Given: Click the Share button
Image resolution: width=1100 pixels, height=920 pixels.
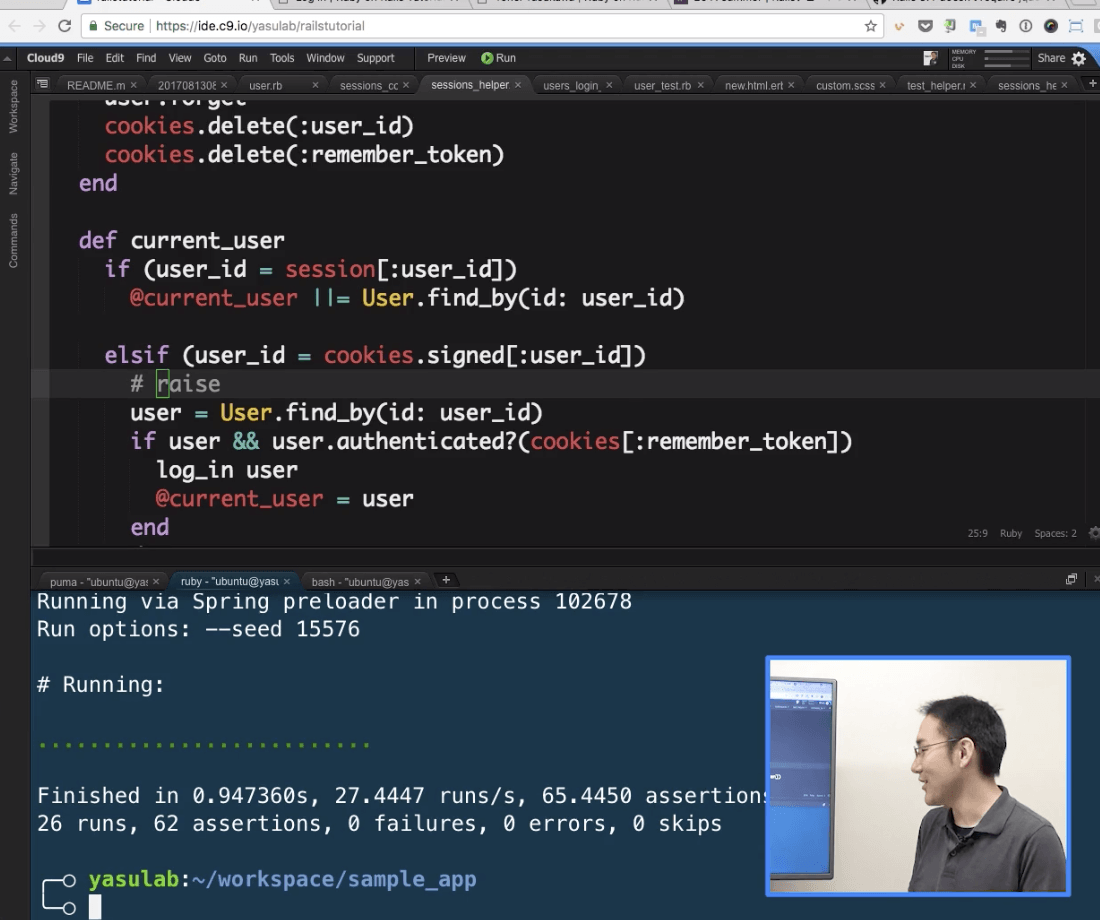Looking at the screenshot, I should 1051,58.
